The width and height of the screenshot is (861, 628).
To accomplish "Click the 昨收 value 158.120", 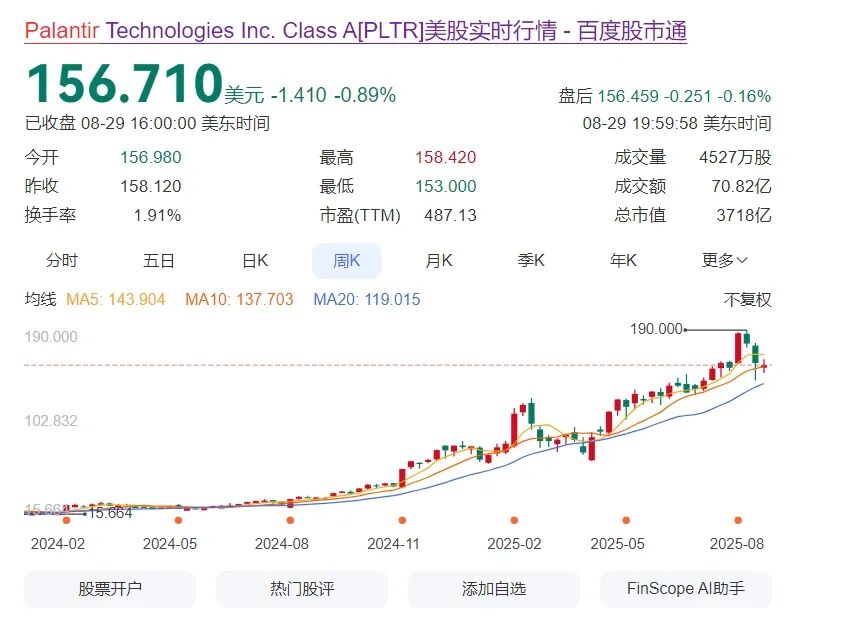I will pos(150,186).
